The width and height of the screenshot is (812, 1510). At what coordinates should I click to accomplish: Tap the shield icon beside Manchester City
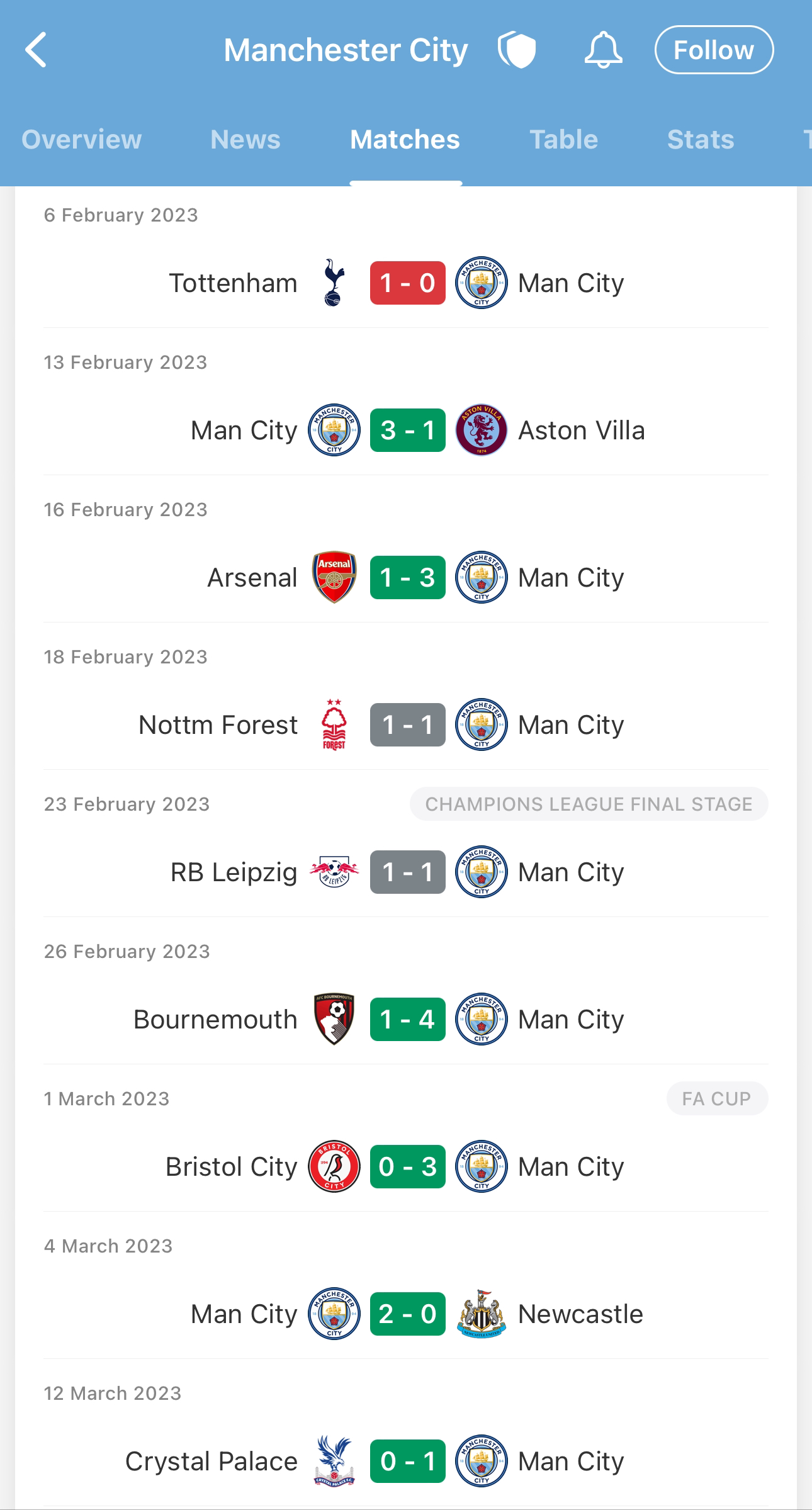point(517,50)
